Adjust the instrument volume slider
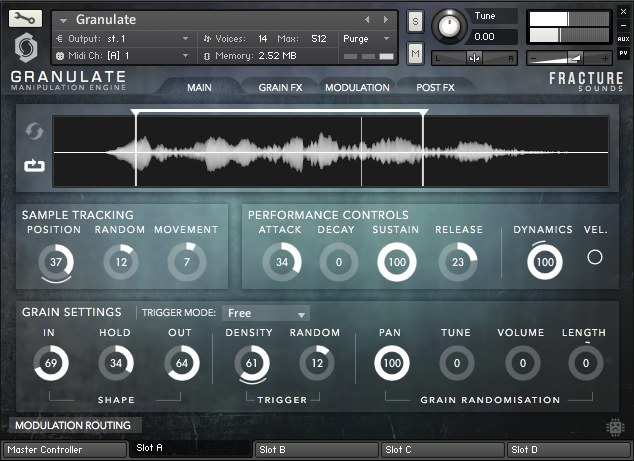This screenshot has height=461, width=634. point(569,58)
